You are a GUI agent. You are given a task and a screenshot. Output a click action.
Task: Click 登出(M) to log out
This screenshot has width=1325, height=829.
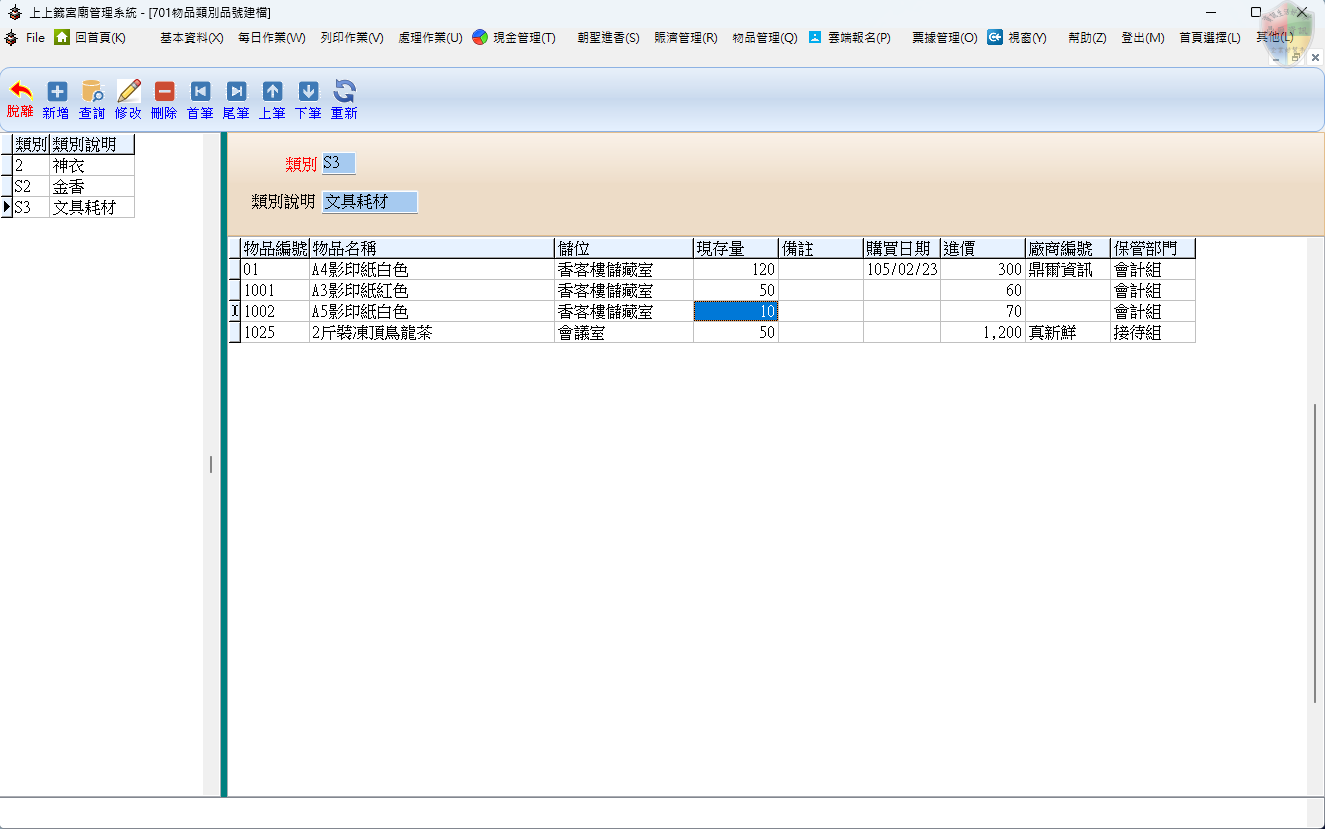[x=1142, y=38]
